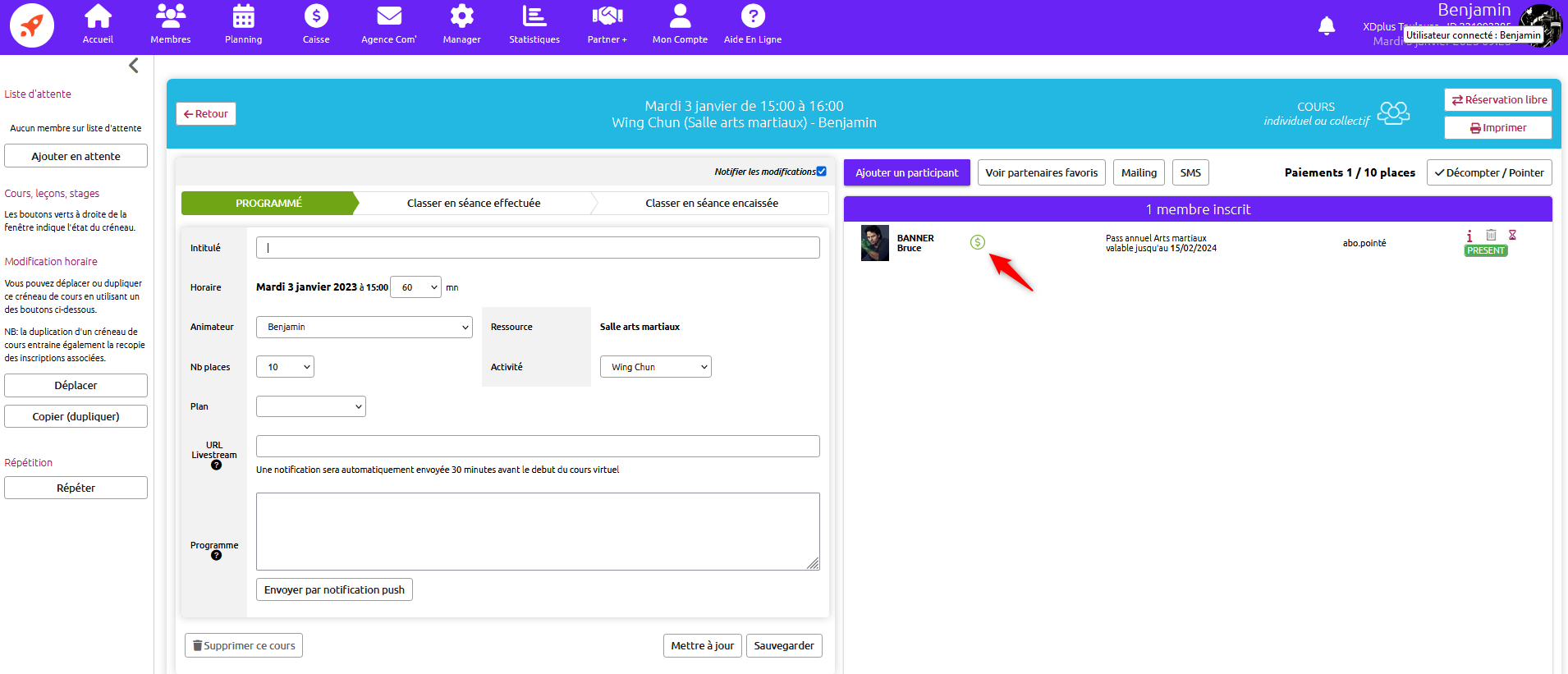Select Classer en séance effectuée step
1568x674 pixels.
tap(474, 203)
